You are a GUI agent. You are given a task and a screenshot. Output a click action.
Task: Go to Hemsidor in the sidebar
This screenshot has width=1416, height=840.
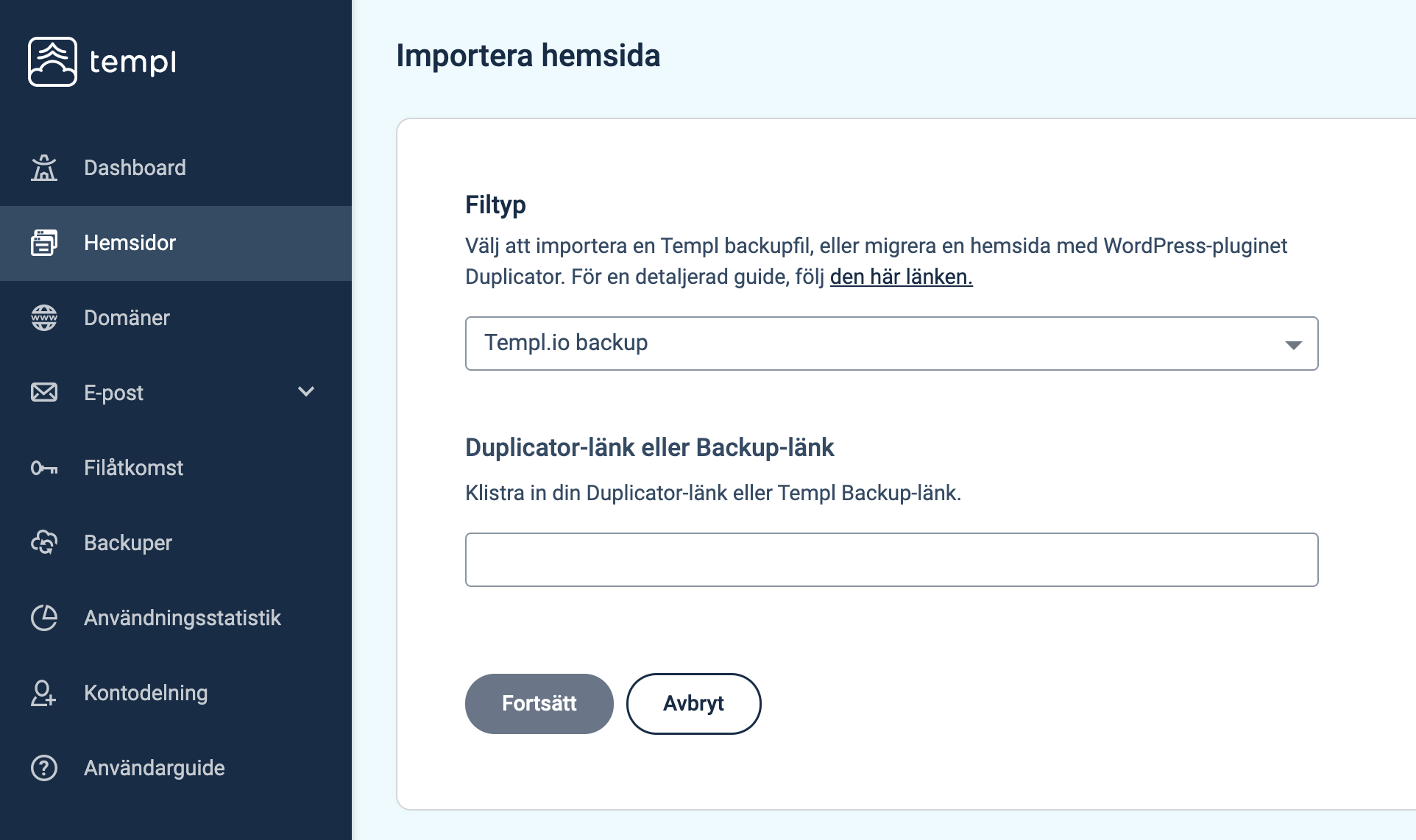coord(176,243)
